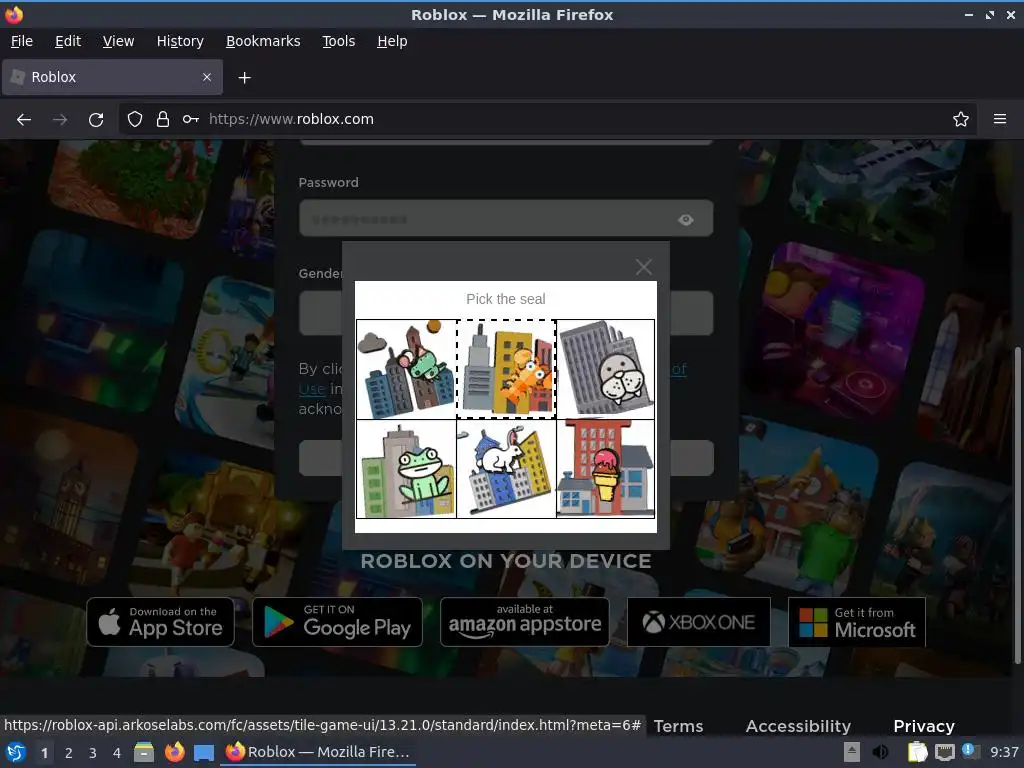The height and width of the screenshot is (768, 1024).
Task: Open the notification info tray icon
Action: (969, 751)
